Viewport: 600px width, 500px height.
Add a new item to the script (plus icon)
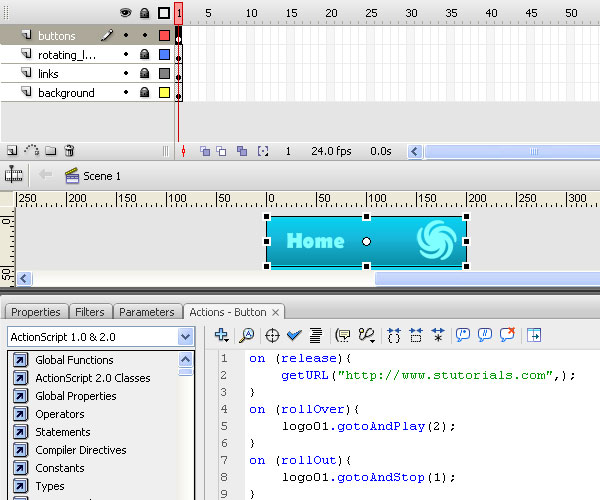(222, 335)
